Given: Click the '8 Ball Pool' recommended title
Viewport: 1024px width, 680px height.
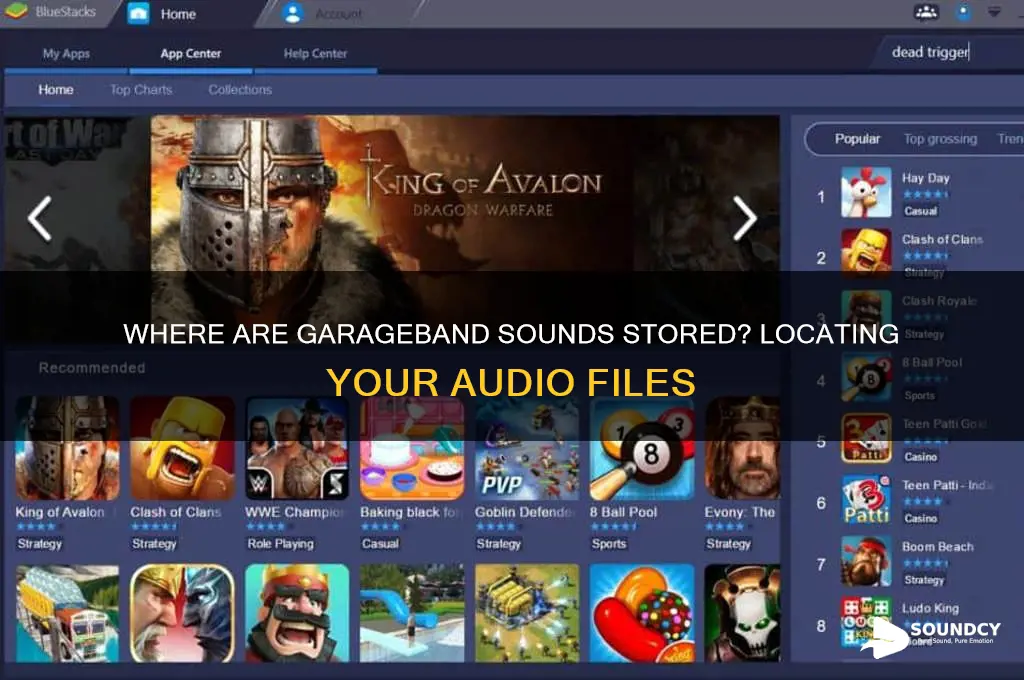Looking at the screenshot, I should (623, 512).
